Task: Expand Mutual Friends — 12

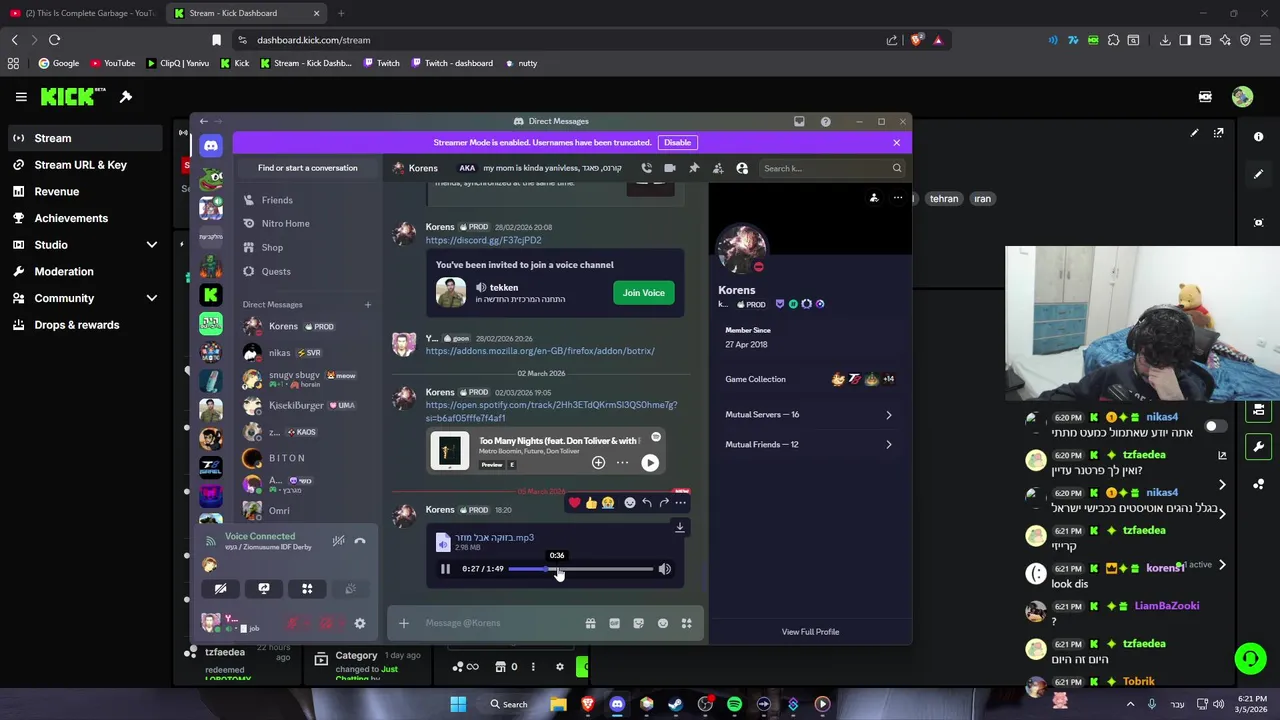Action: pos(808,444)
